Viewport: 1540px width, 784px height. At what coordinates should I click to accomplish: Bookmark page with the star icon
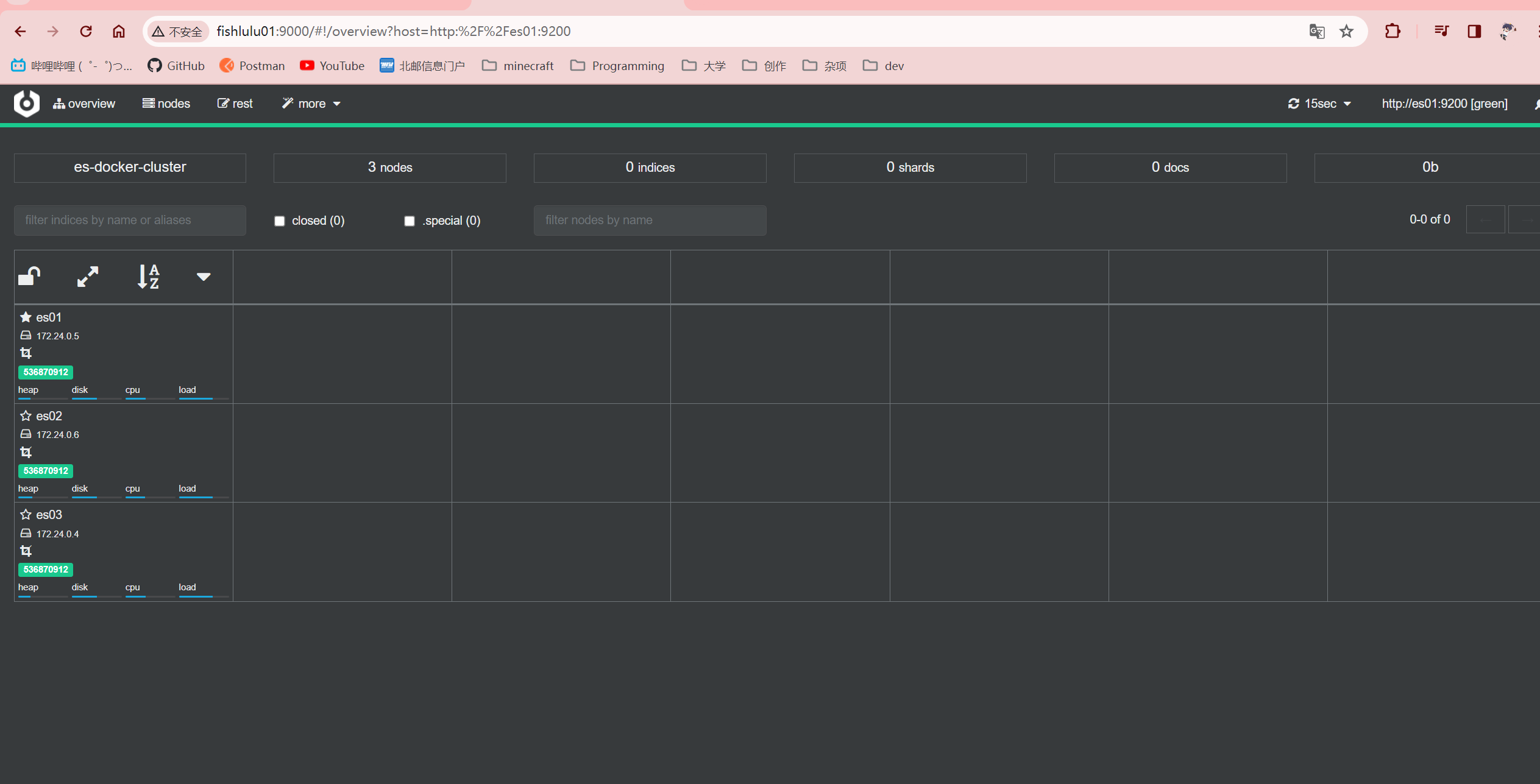[1346, 31]
